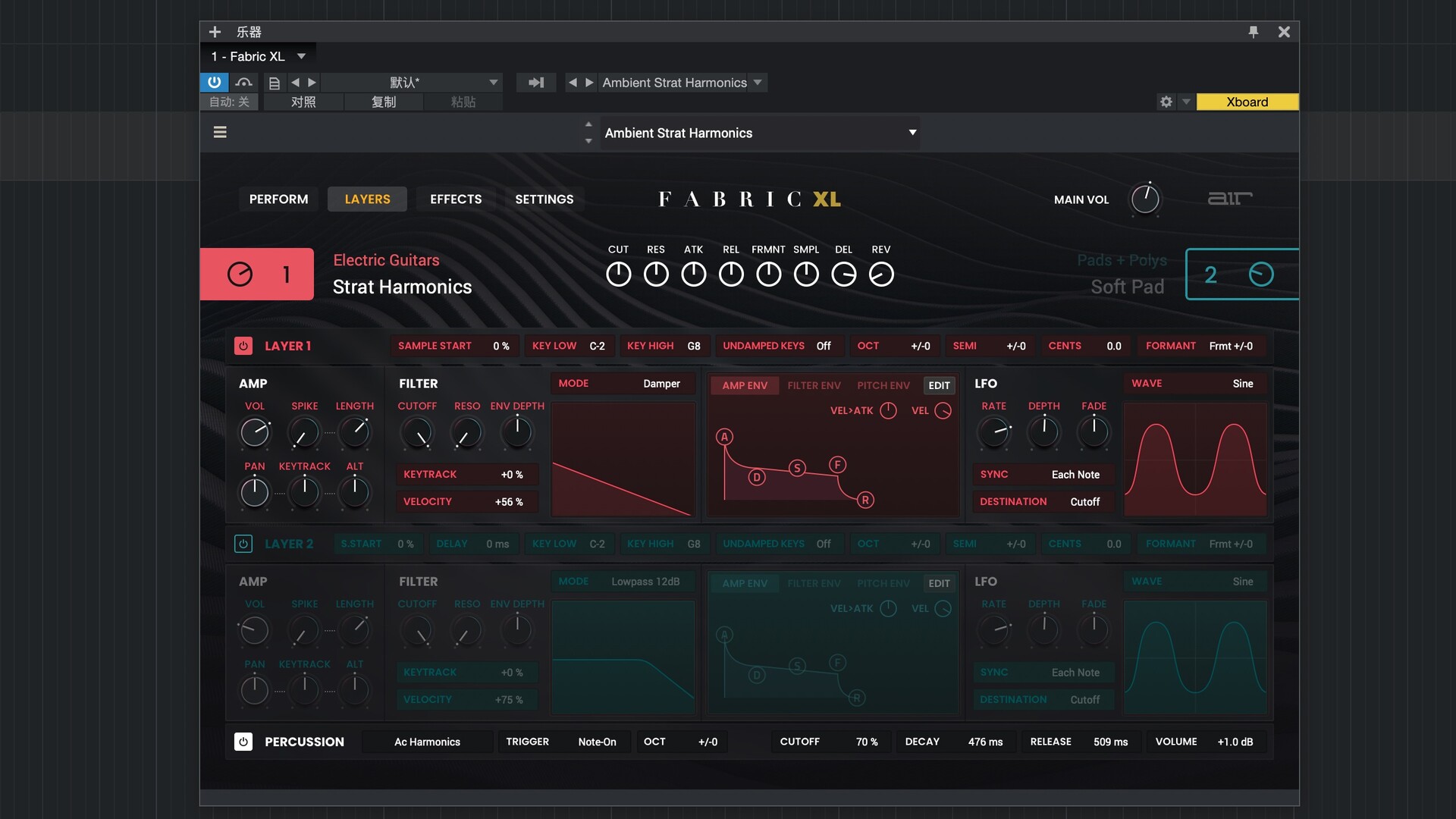Click the pin icon at top right
The width and height of the screenshot is (1456, 819).
coord(1254,32)
